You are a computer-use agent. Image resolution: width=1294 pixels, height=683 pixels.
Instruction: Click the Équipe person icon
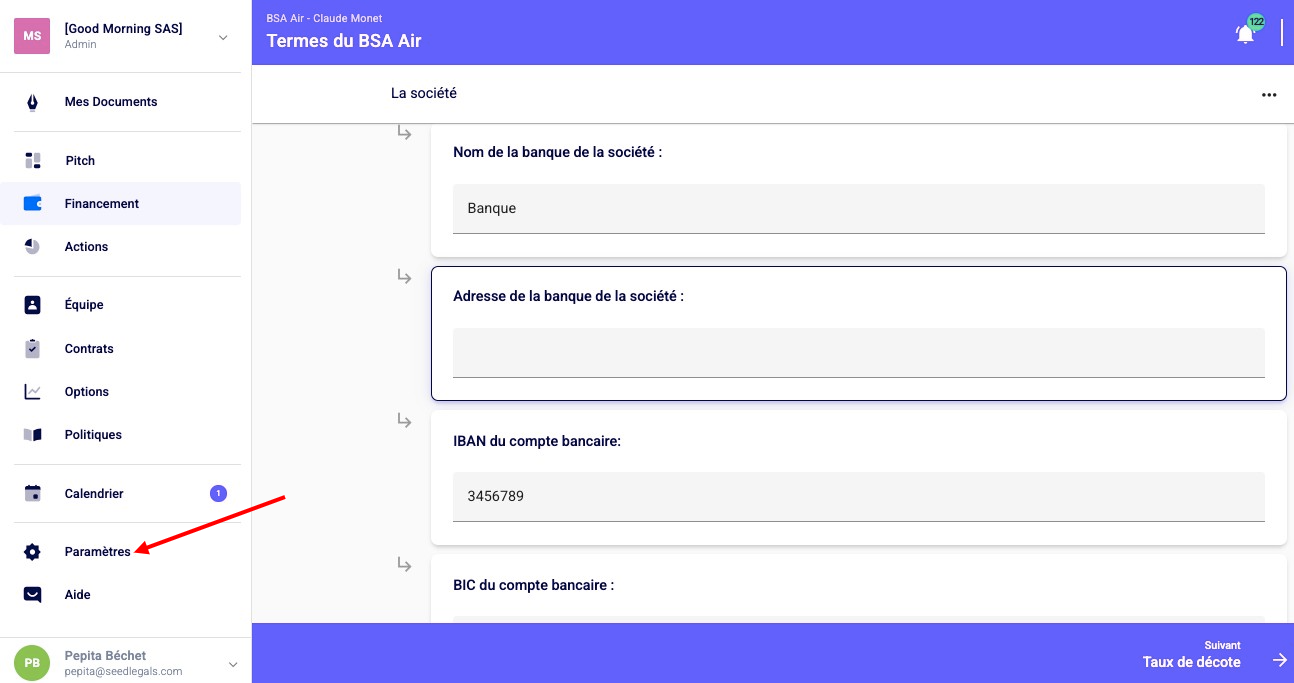click(33, 305)
